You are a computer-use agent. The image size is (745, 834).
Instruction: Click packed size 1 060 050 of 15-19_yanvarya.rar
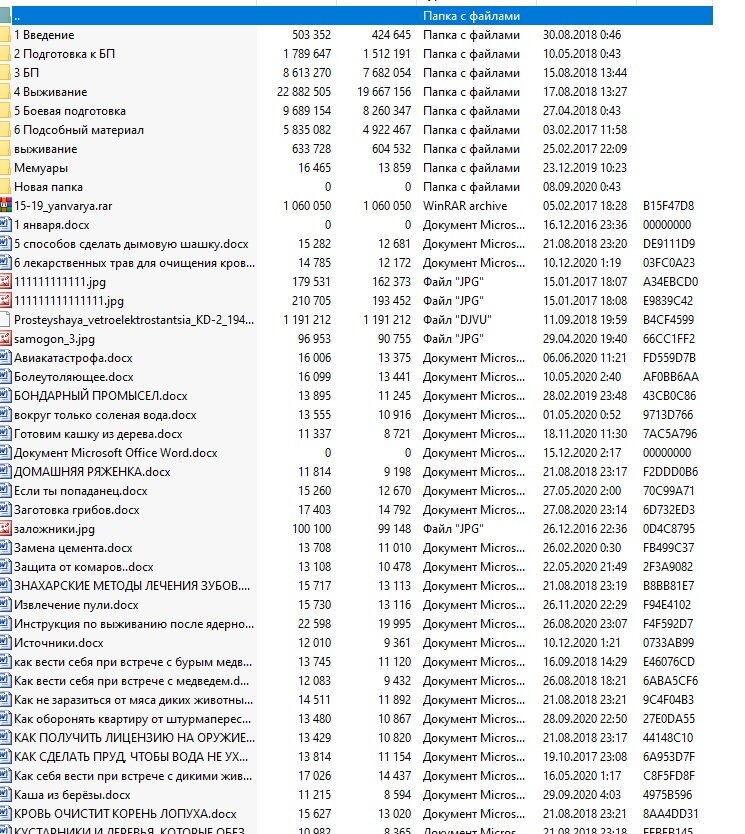(387, 206)
